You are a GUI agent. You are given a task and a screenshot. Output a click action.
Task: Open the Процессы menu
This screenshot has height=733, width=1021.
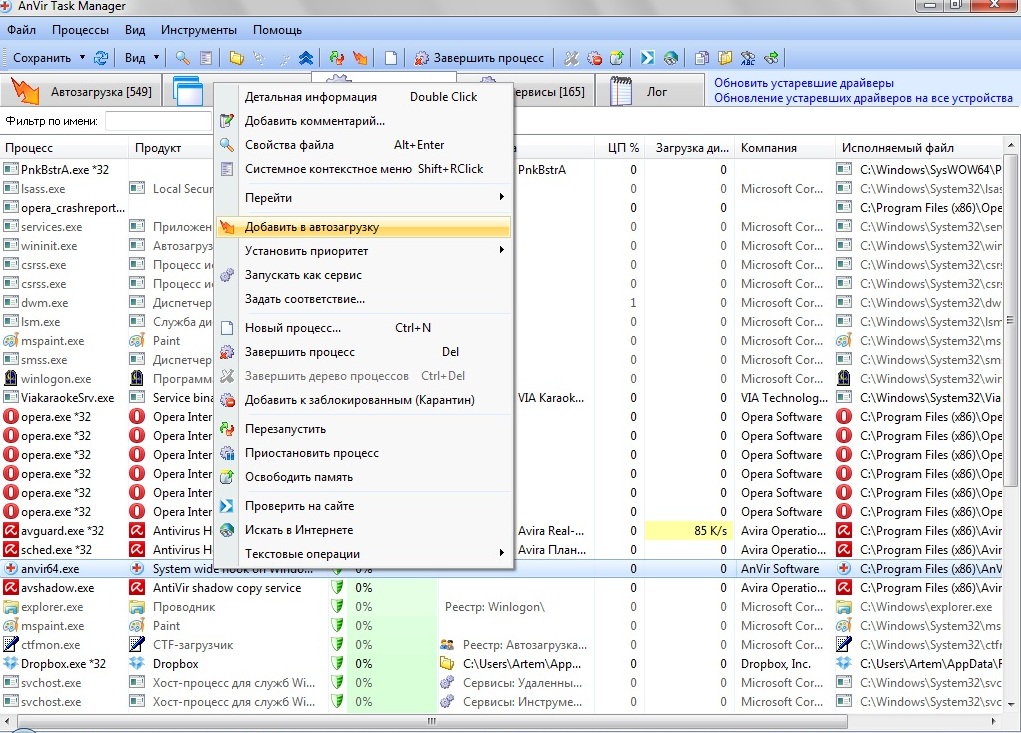click(80, 30)
